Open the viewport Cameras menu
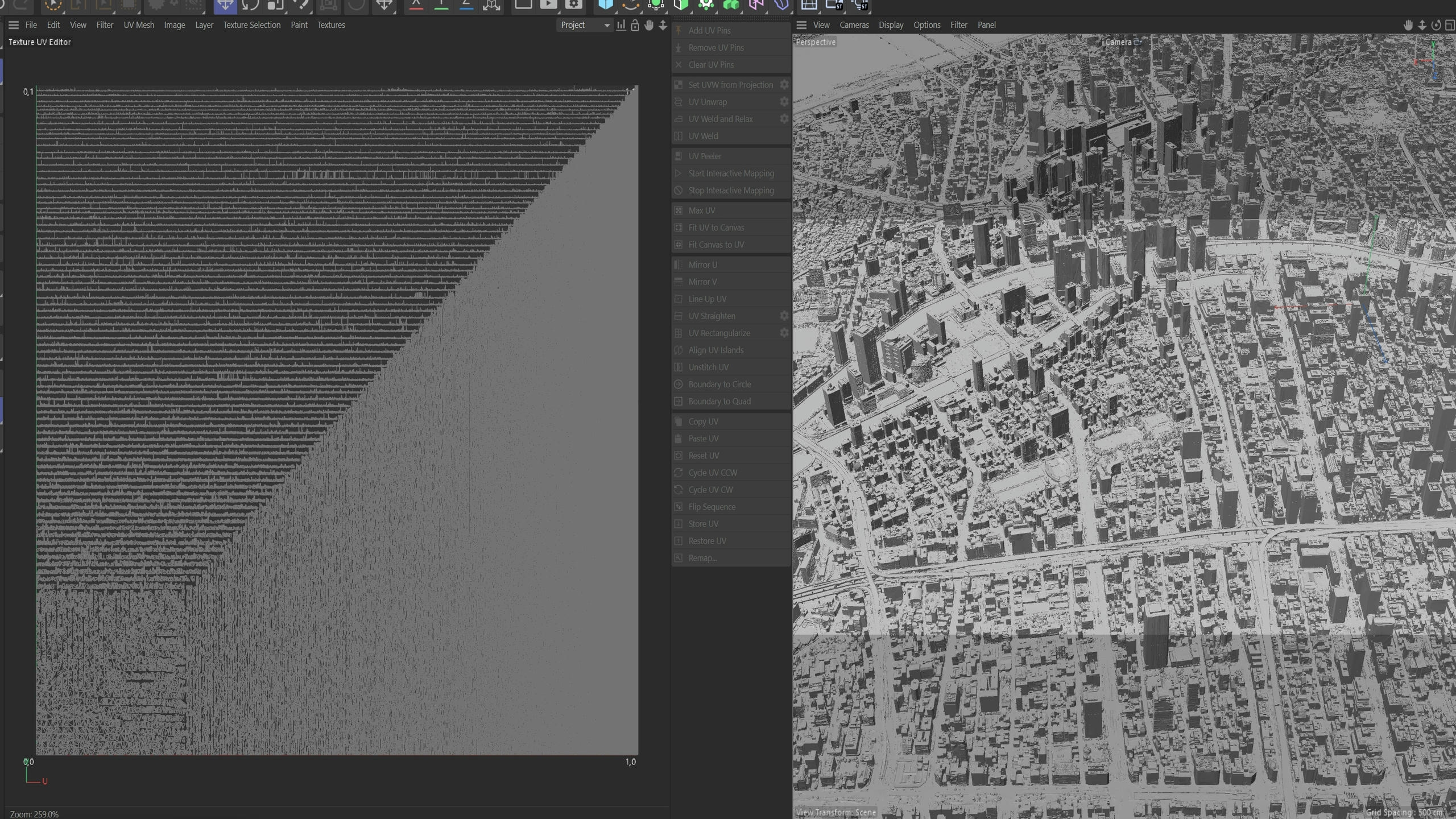The width and height of the screenshot is (1456, 819). coord(854,25)
